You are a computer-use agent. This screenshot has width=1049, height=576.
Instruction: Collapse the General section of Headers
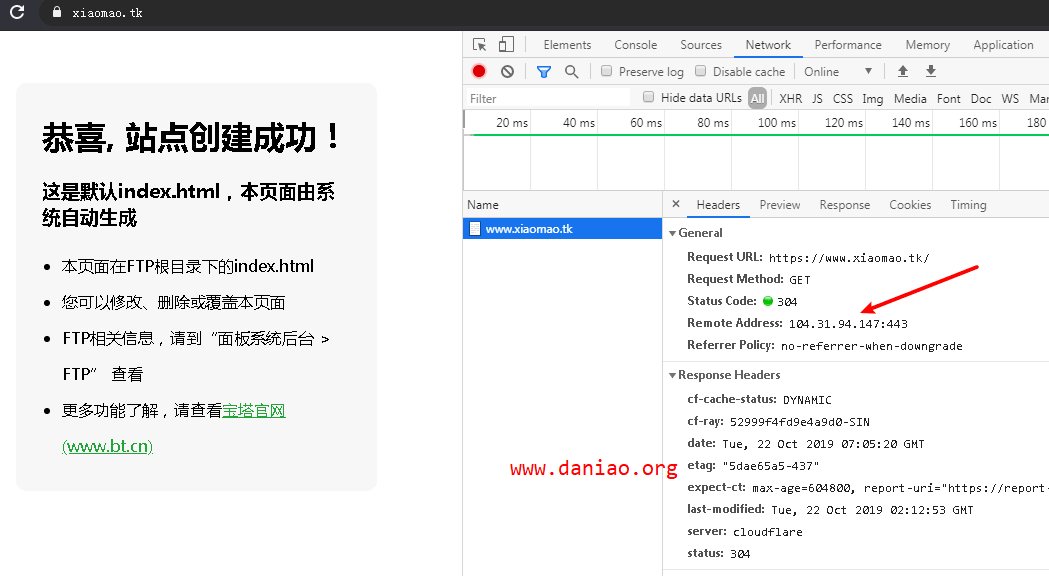click(x=674, y=232)
